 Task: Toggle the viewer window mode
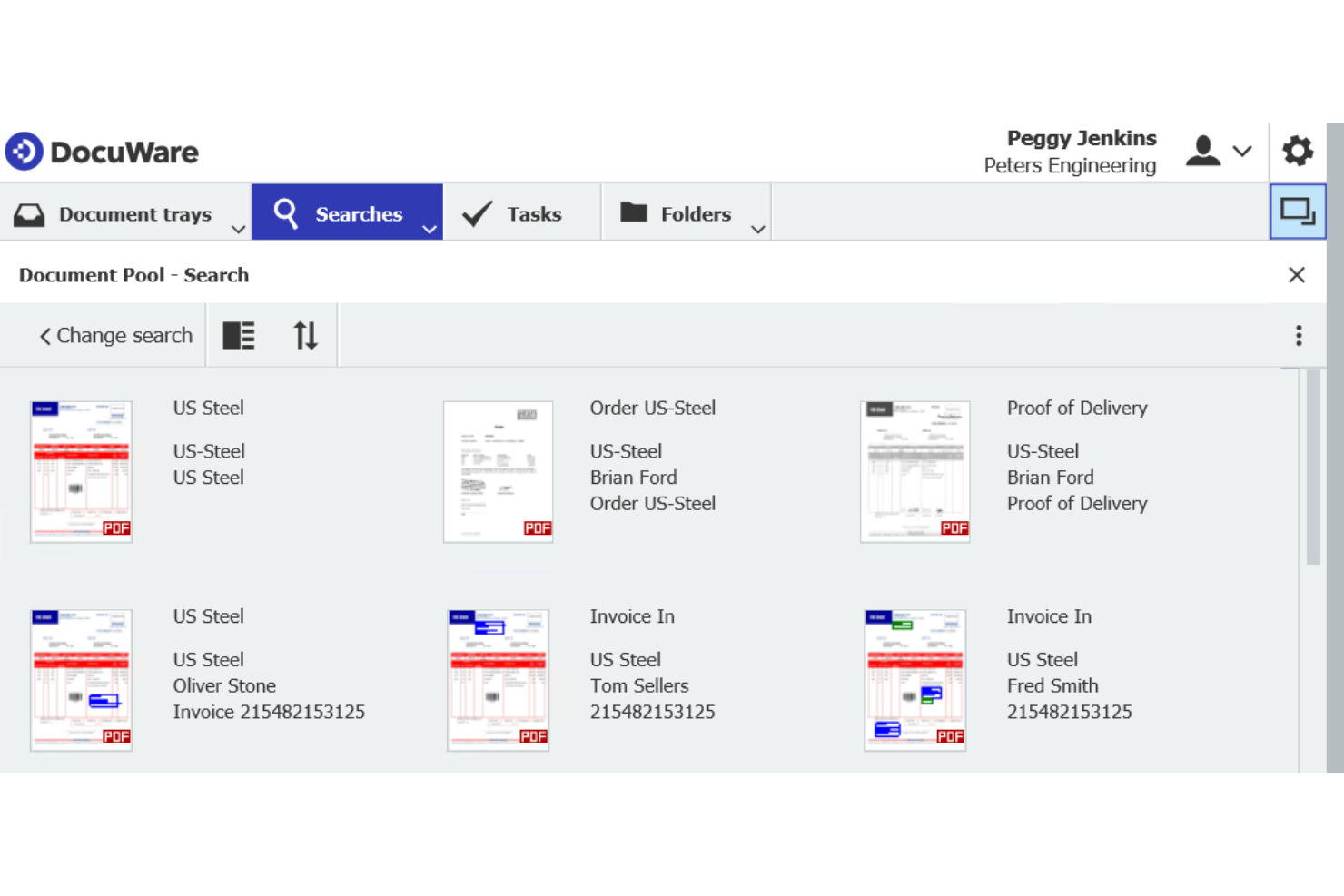(1297, 212)
